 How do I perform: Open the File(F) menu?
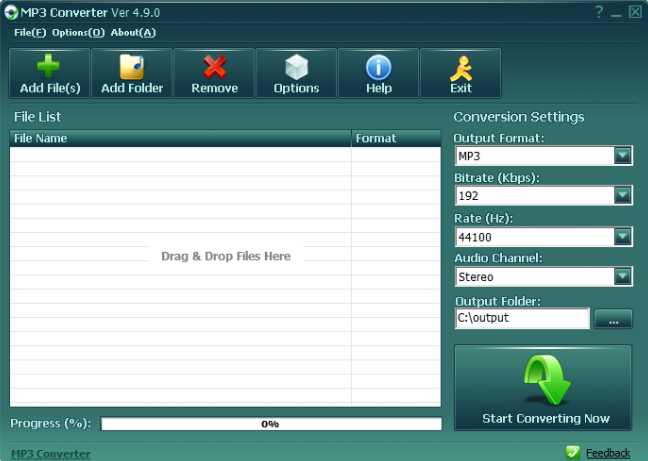click(x=30, y=33)
